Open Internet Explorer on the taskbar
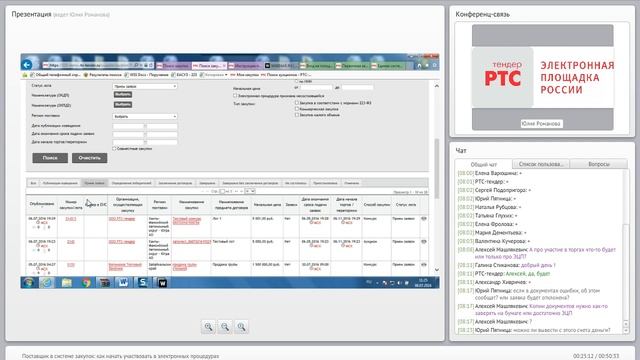This screenshot has width=640, height=360. coord(47,282)
